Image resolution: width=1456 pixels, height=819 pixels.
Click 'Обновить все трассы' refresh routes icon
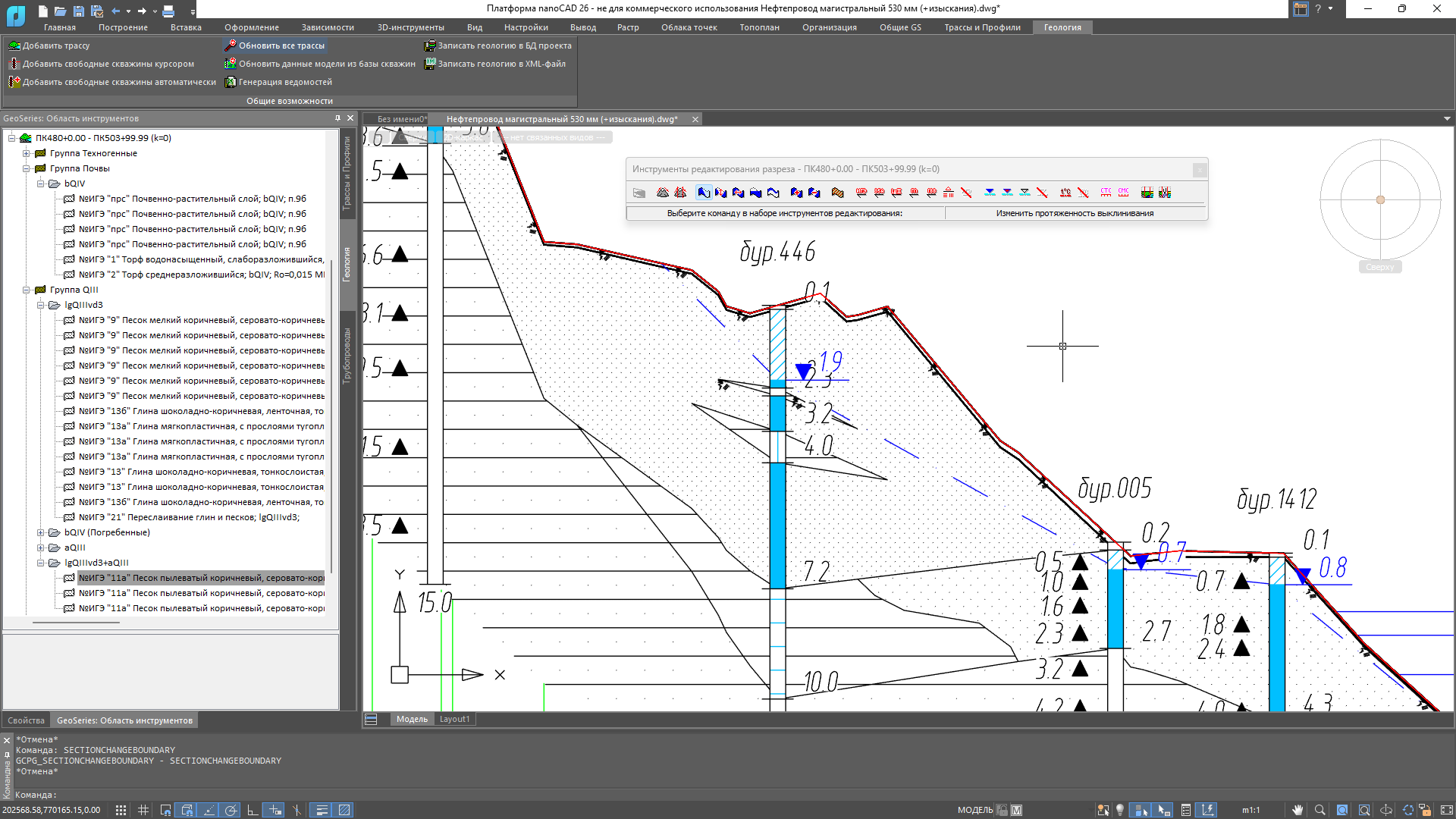pyautogui.click(x=231, y=45)
